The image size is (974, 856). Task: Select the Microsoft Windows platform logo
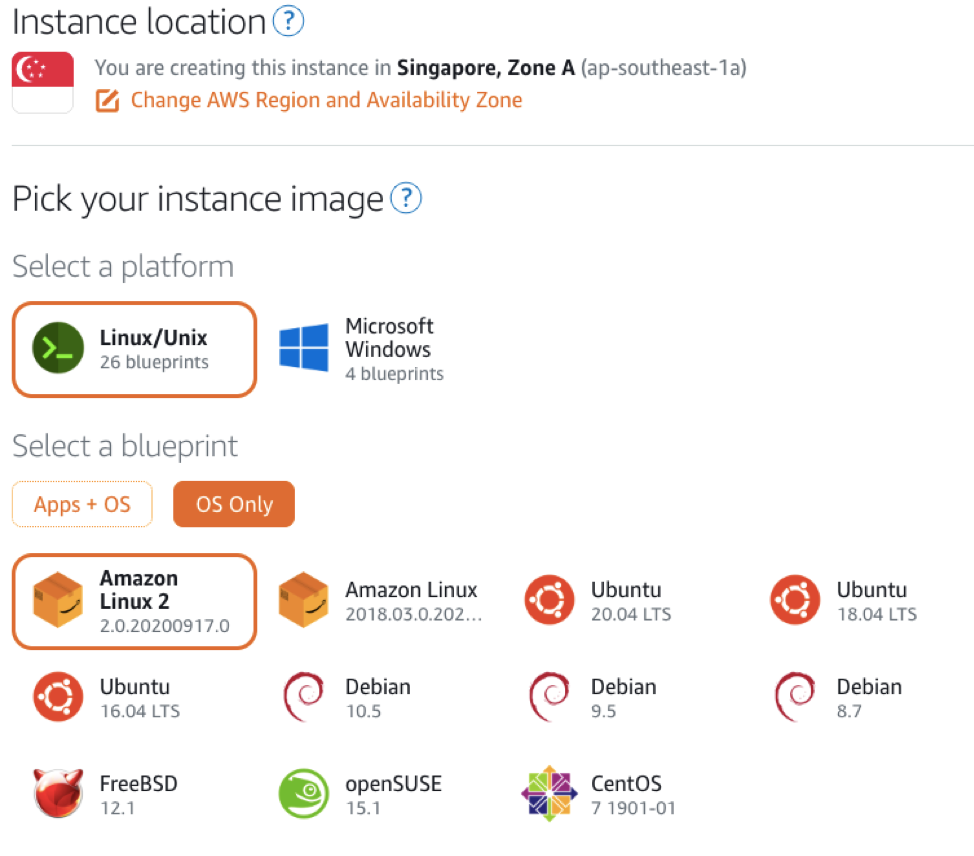[x=304, y=348]
